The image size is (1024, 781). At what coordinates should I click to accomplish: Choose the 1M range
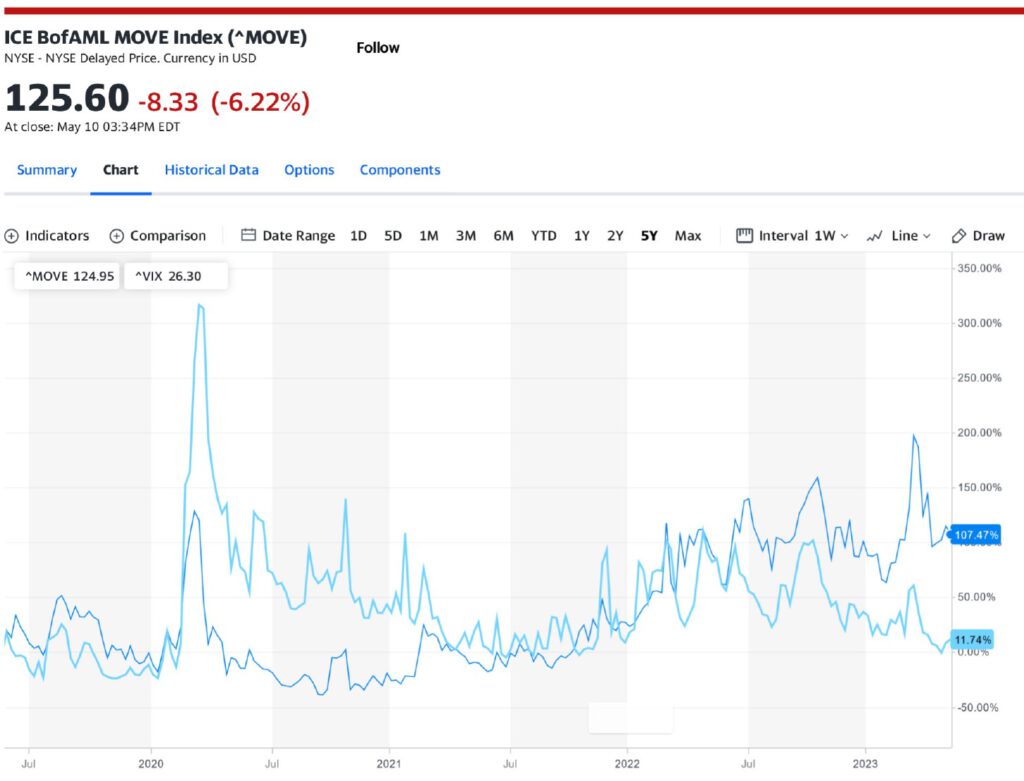point(429,236)
